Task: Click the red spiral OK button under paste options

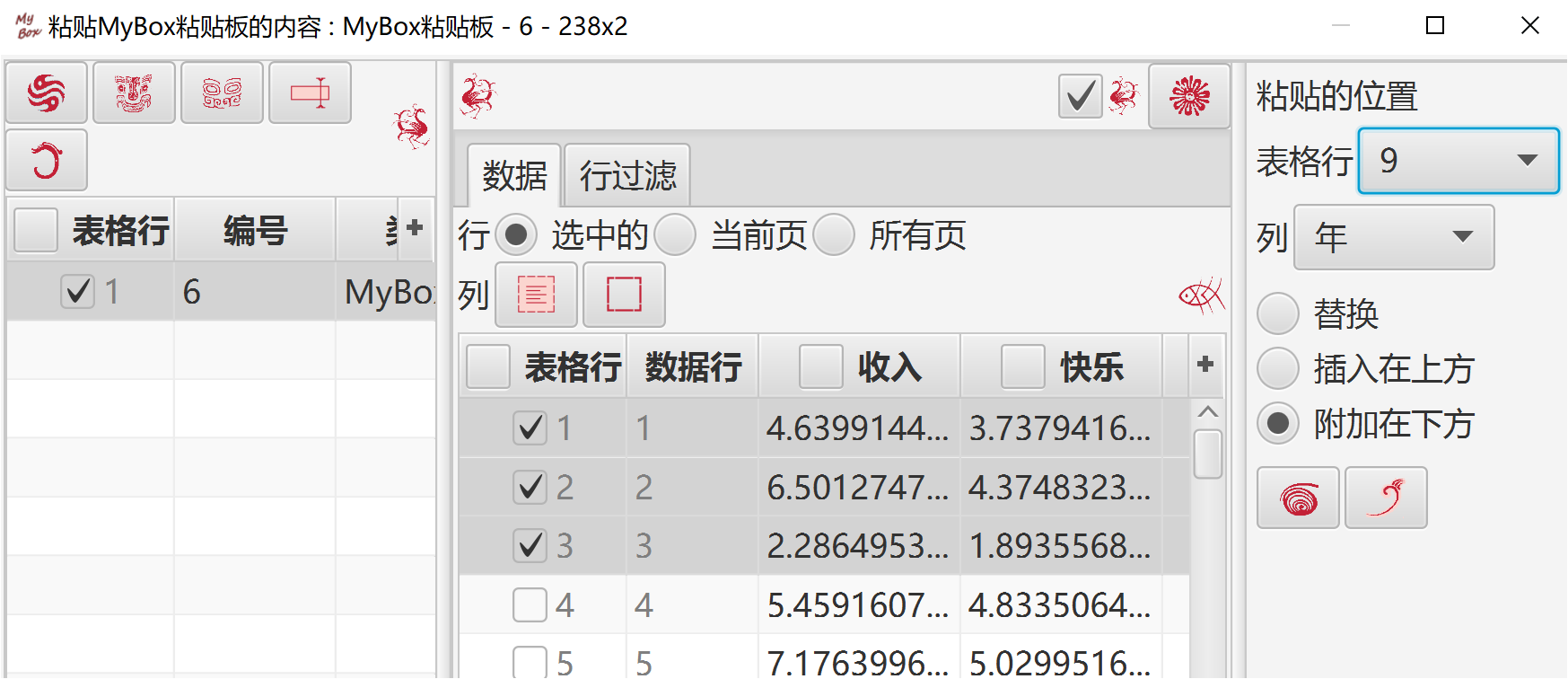Action: [1298, 498]
